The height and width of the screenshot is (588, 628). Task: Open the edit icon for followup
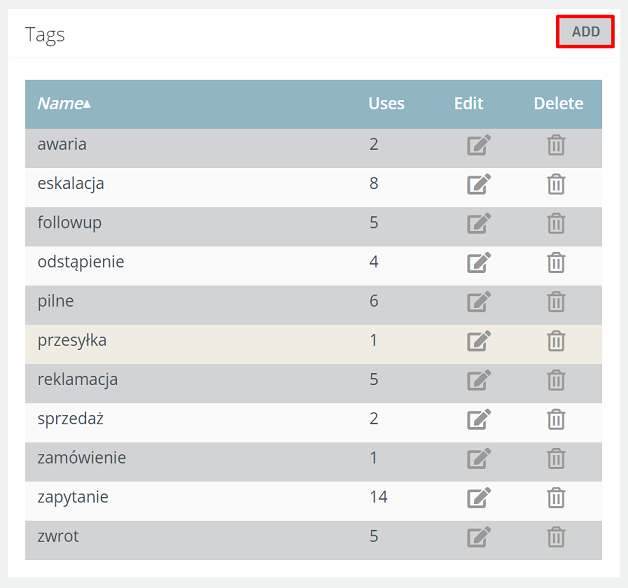click(479, 223)
